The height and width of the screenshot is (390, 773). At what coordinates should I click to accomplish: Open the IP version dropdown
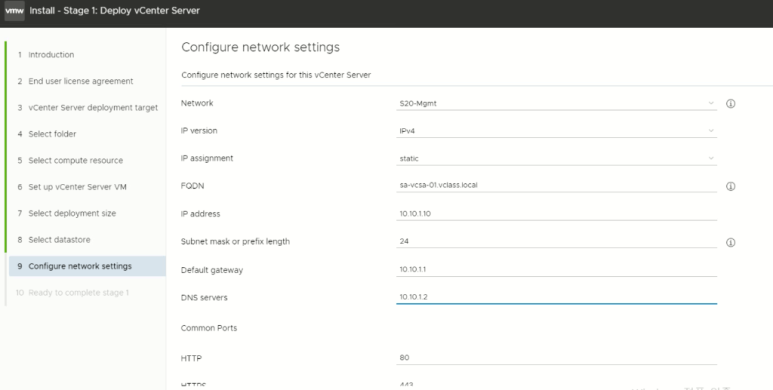(556, 131)
